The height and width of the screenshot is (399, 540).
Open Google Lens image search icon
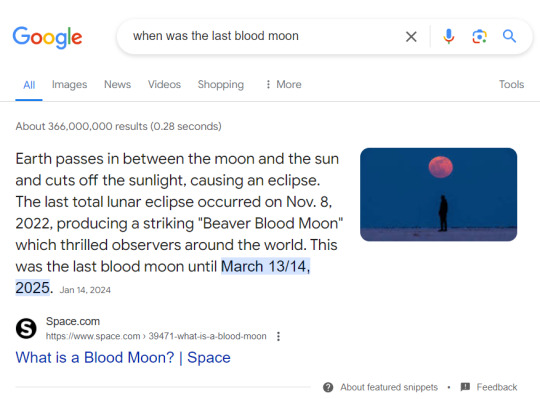tap(479, 36)
